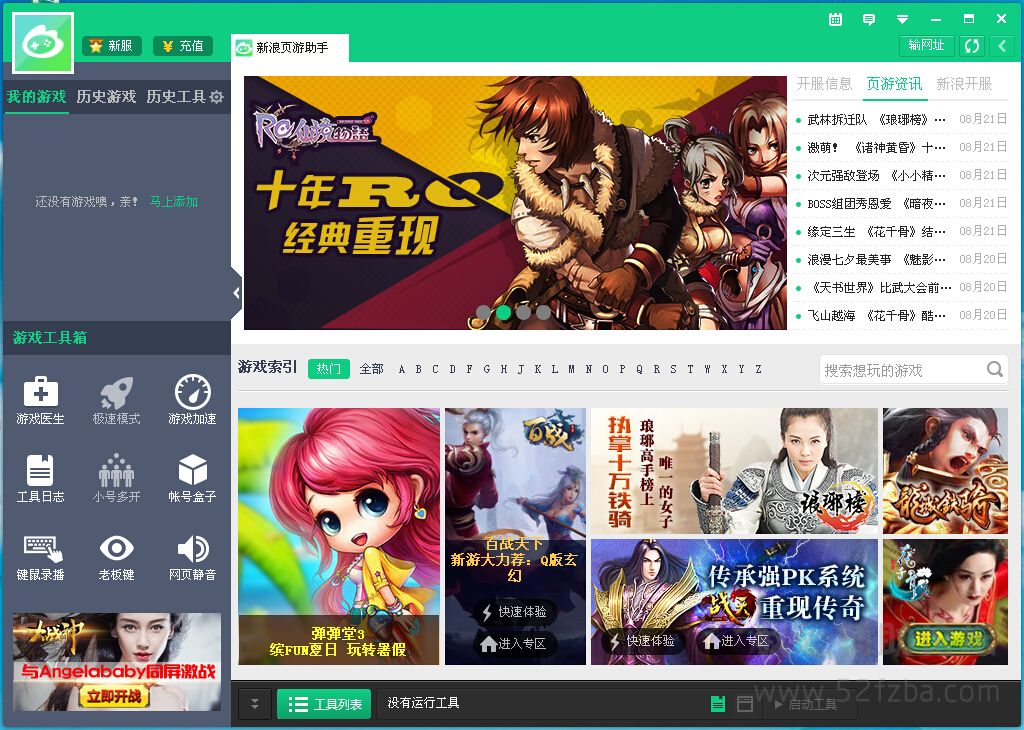Toggle the 老板键 eye tool
Viewport: 1024px width, 730px height.
[116, 557]
